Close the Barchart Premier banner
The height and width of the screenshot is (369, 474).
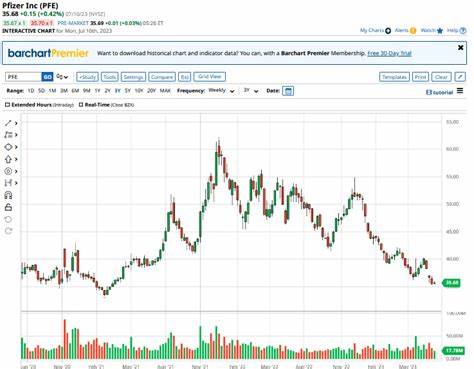(460, 48)
